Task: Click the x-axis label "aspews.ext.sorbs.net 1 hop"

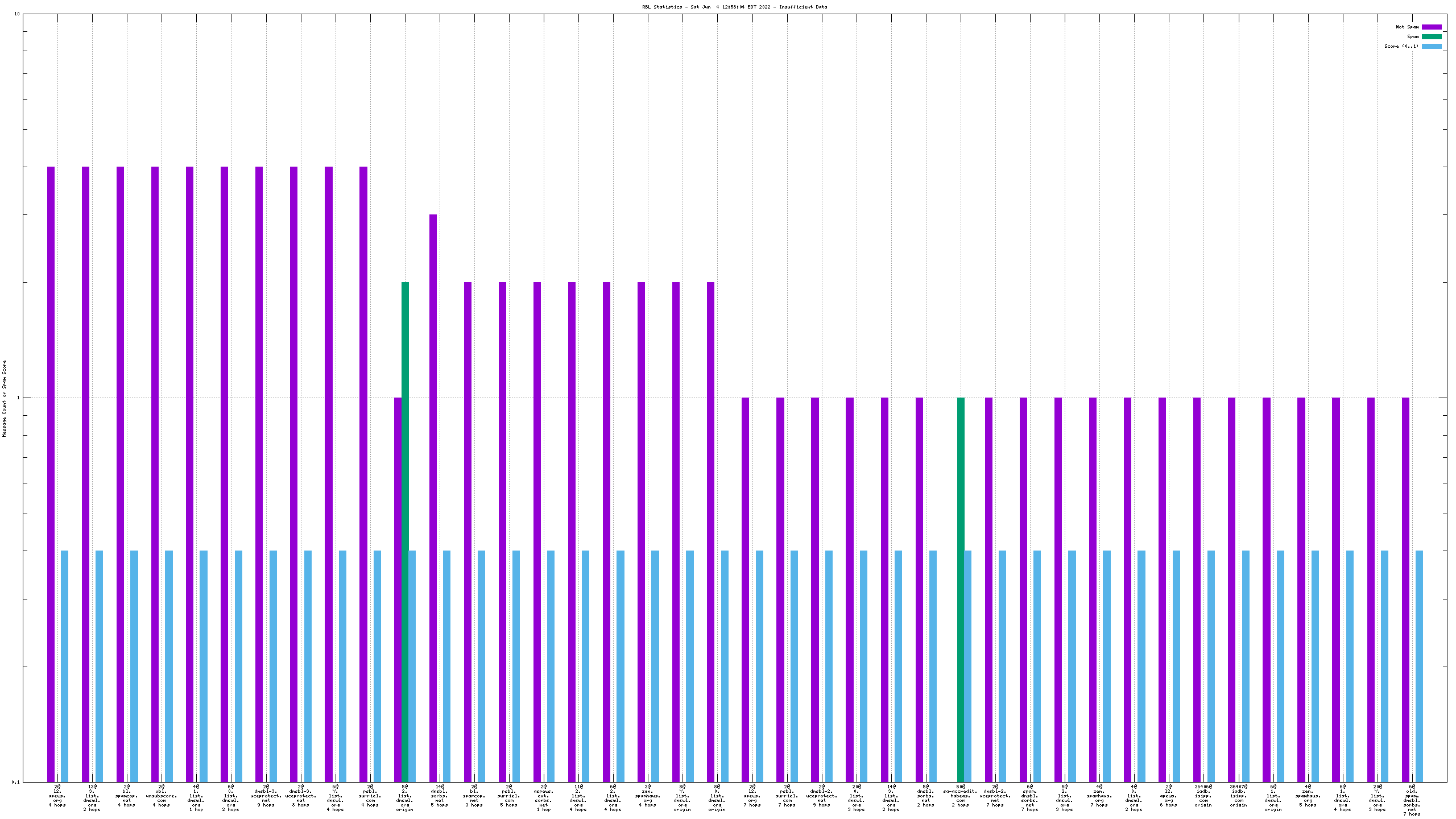Action: click(544, 798)
